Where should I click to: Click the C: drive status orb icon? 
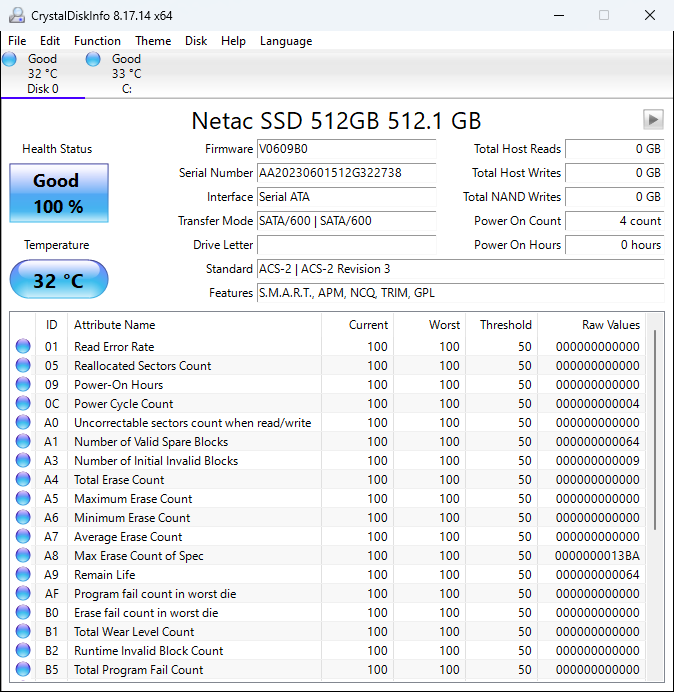click(x=93, y=60)
